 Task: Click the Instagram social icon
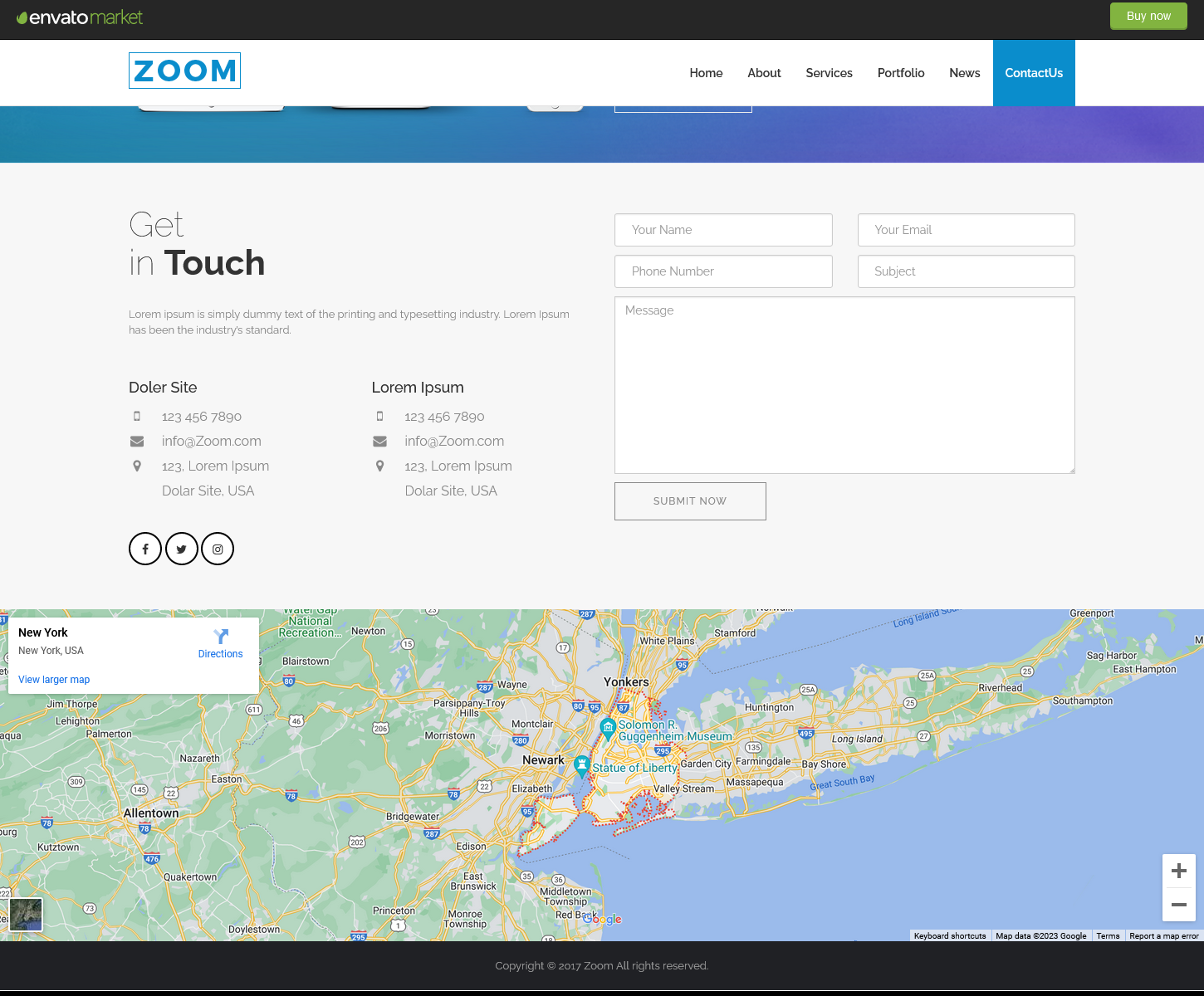(218, 549)
